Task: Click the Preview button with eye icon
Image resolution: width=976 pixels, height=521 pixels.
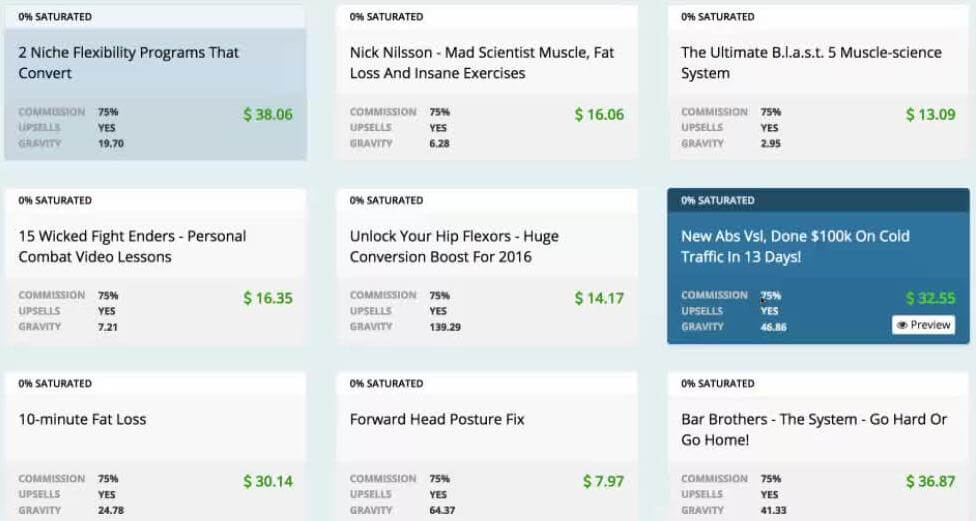Action: pos(923,325)
